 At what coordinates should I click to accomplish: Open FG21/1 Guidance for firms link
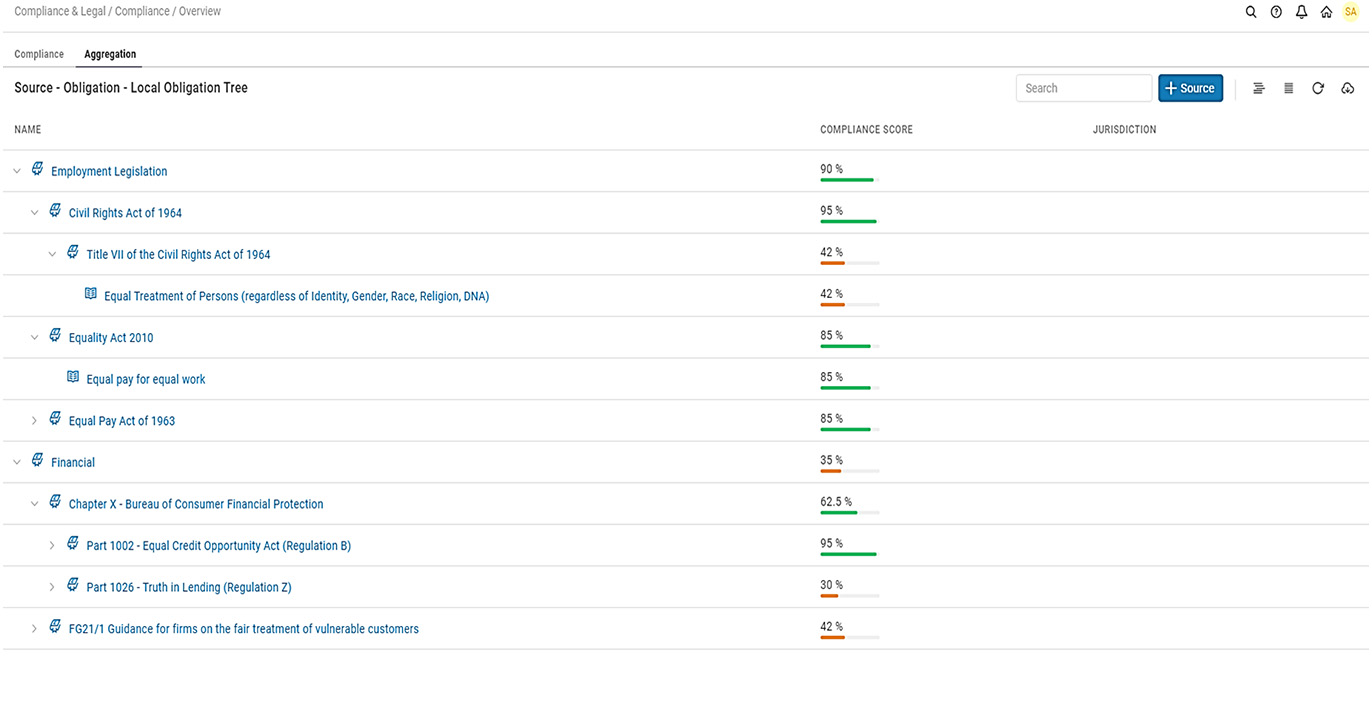pos(244,629)
